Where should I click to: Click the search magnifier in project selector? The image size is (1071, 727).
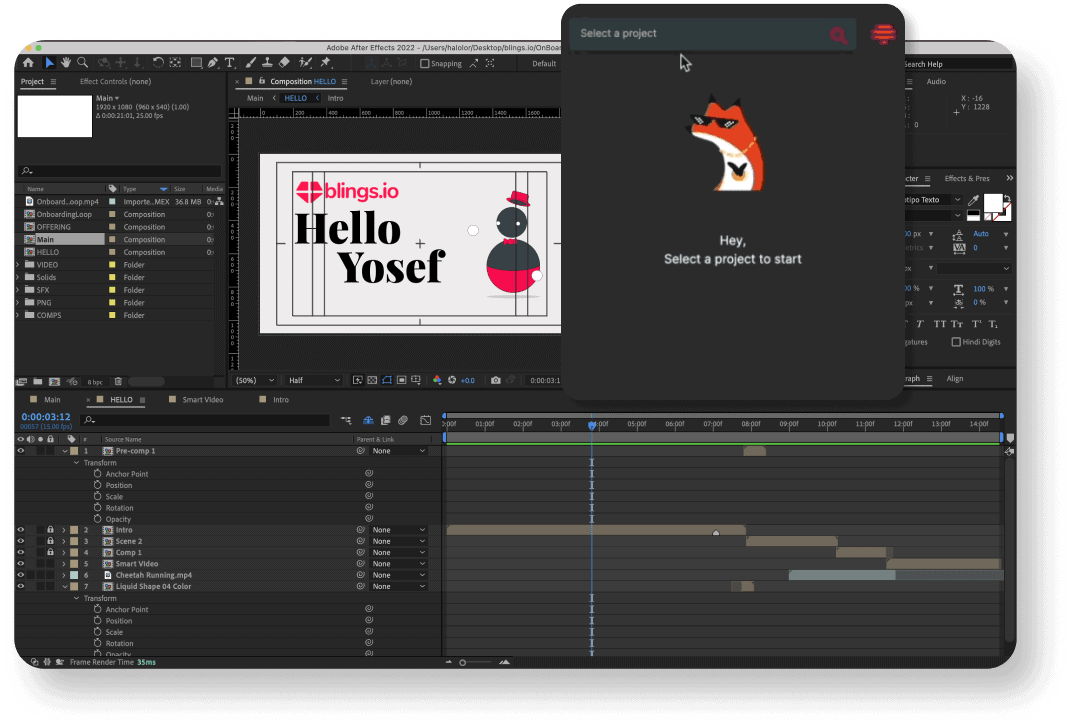tap(839, 35)
